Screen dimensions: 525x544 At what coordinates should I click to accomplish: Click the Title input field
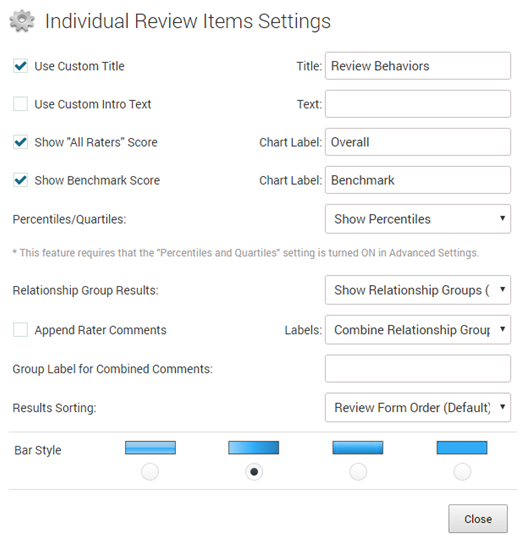[x=418, y=66]
